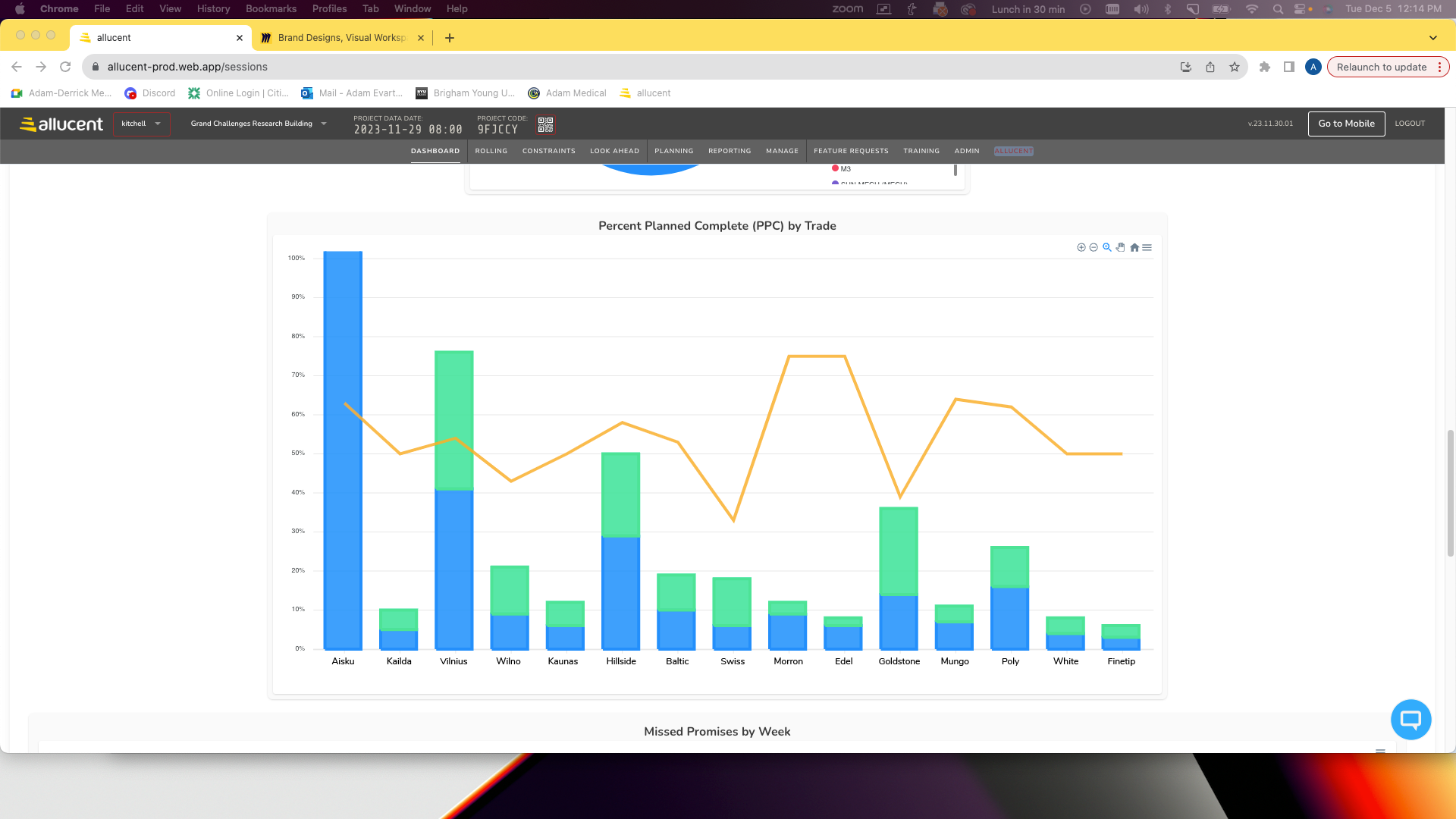Image resolution: width=1456 pixels, height=819 pixels.
Task: Reset chart zoom with home icon
Action: [1134, 247]
